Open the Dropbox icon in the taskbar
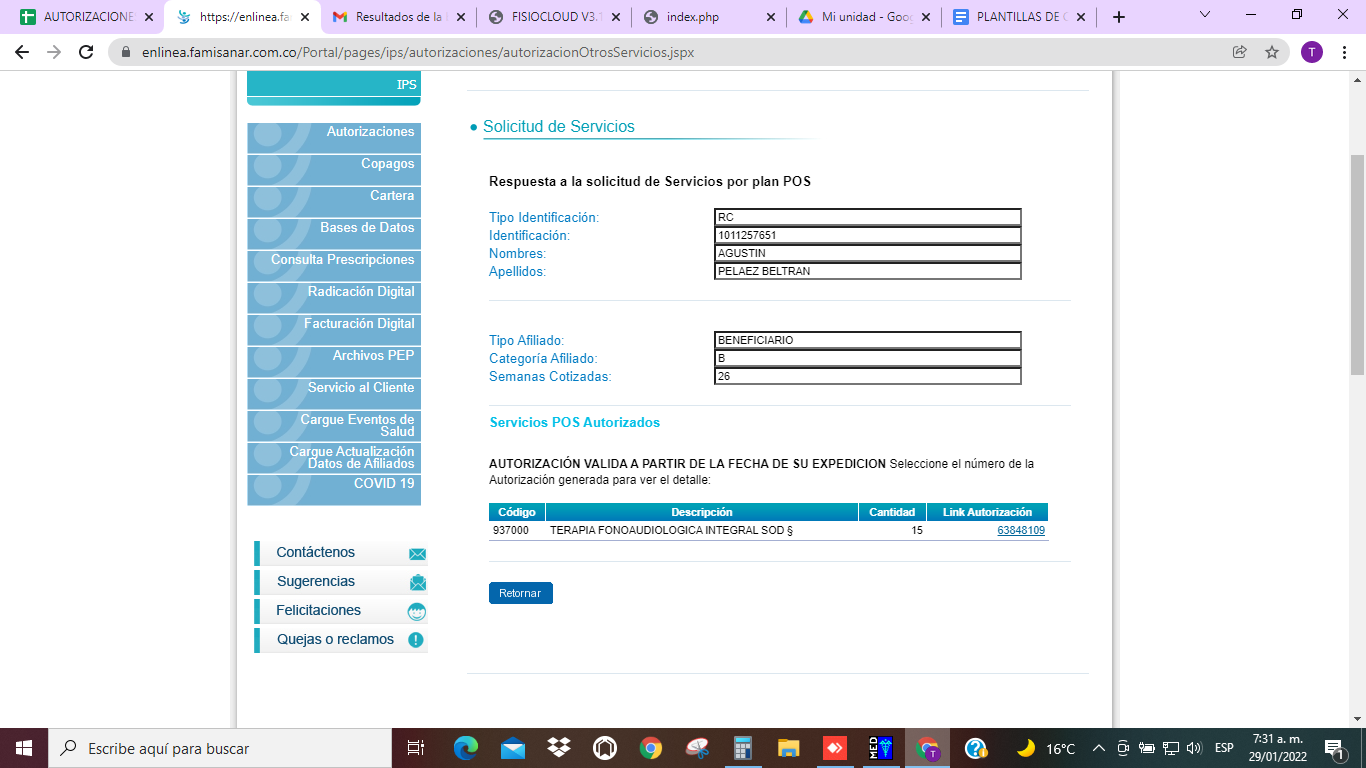1366x768 pixels. click(559, 748)
